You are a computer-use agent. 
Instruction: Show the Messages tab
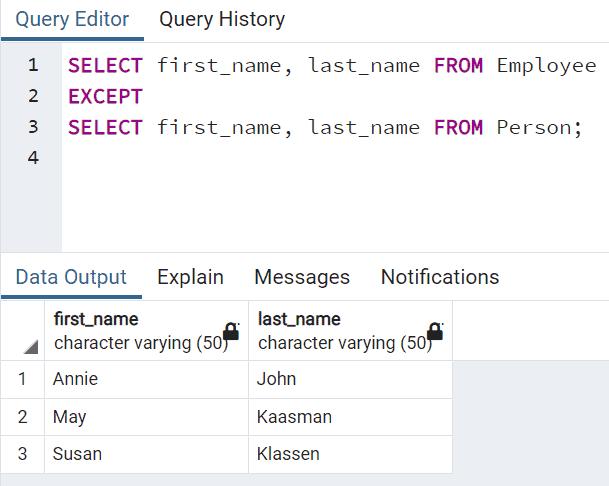(302, 277)
